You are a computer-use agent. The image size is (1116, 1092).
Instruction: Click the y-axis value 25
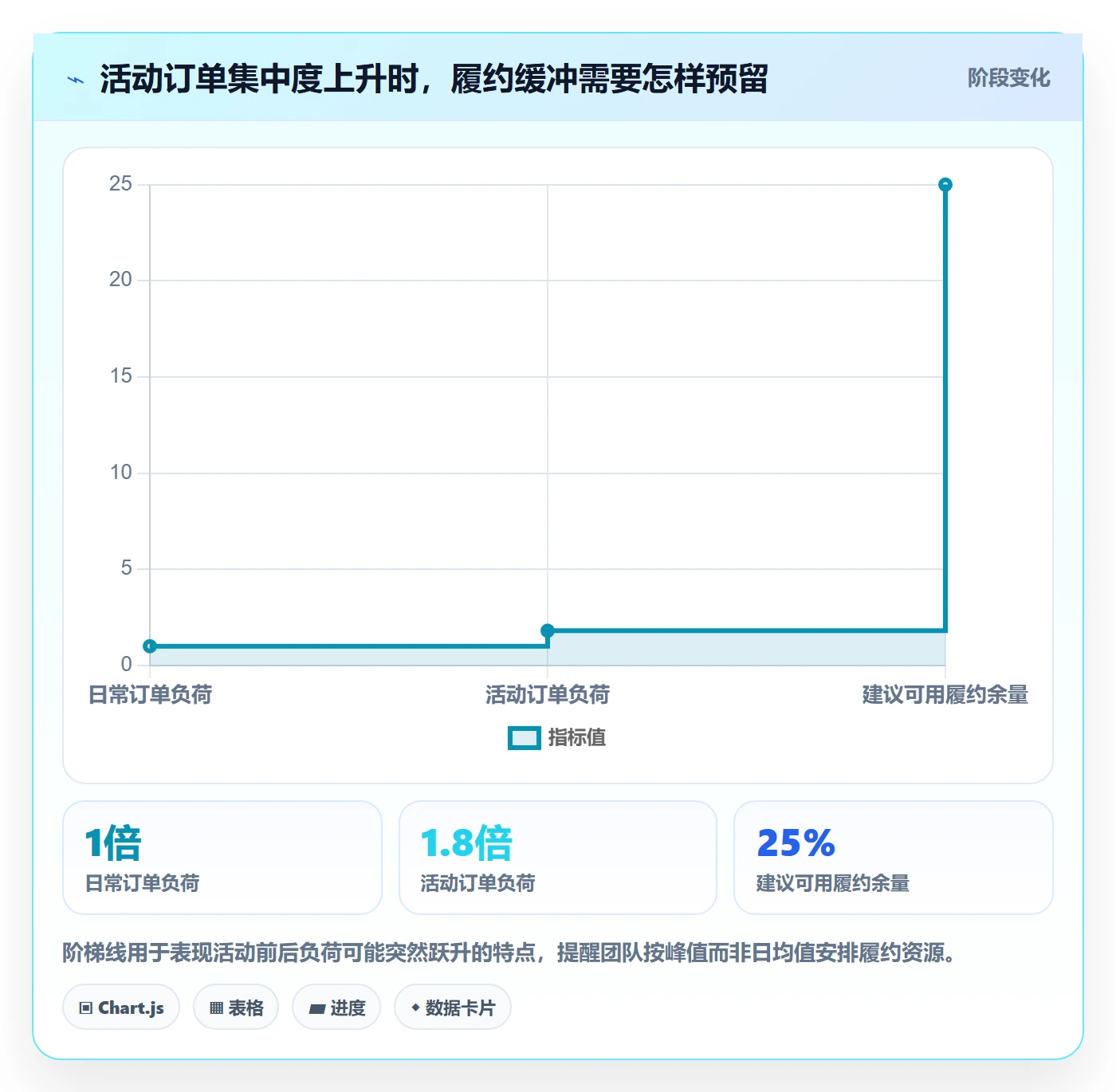pos(121,184)
